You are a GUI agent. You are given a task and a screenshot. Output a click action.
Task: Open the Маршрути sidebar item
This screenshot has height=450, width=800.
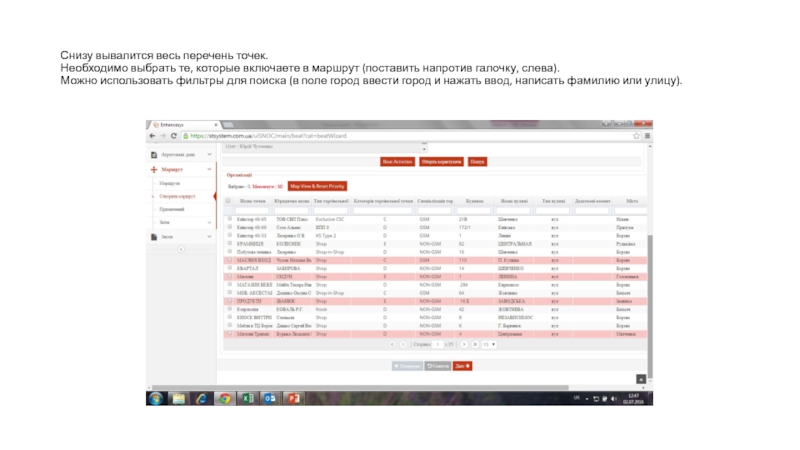170,184
